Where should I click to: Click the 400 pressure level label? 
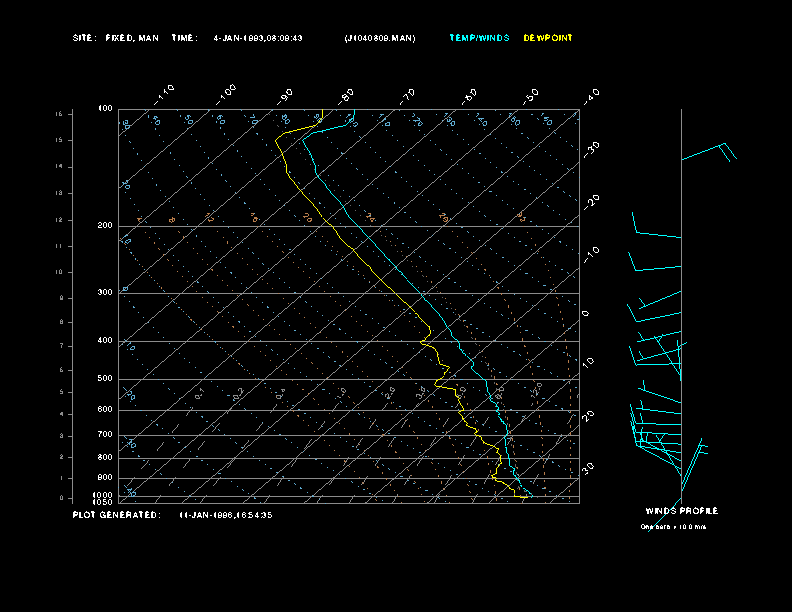(106, 340)
